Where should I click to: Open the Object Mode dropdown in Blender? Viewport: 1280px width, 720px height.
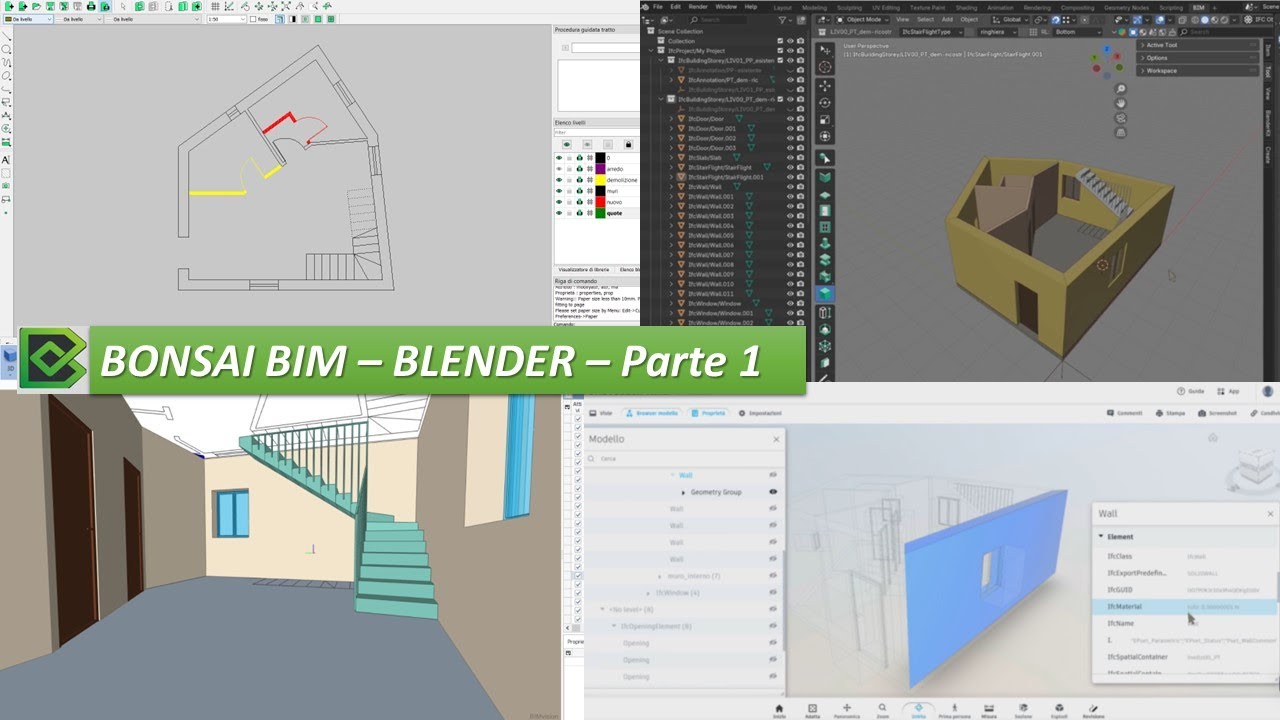click(x=862, y=19)
